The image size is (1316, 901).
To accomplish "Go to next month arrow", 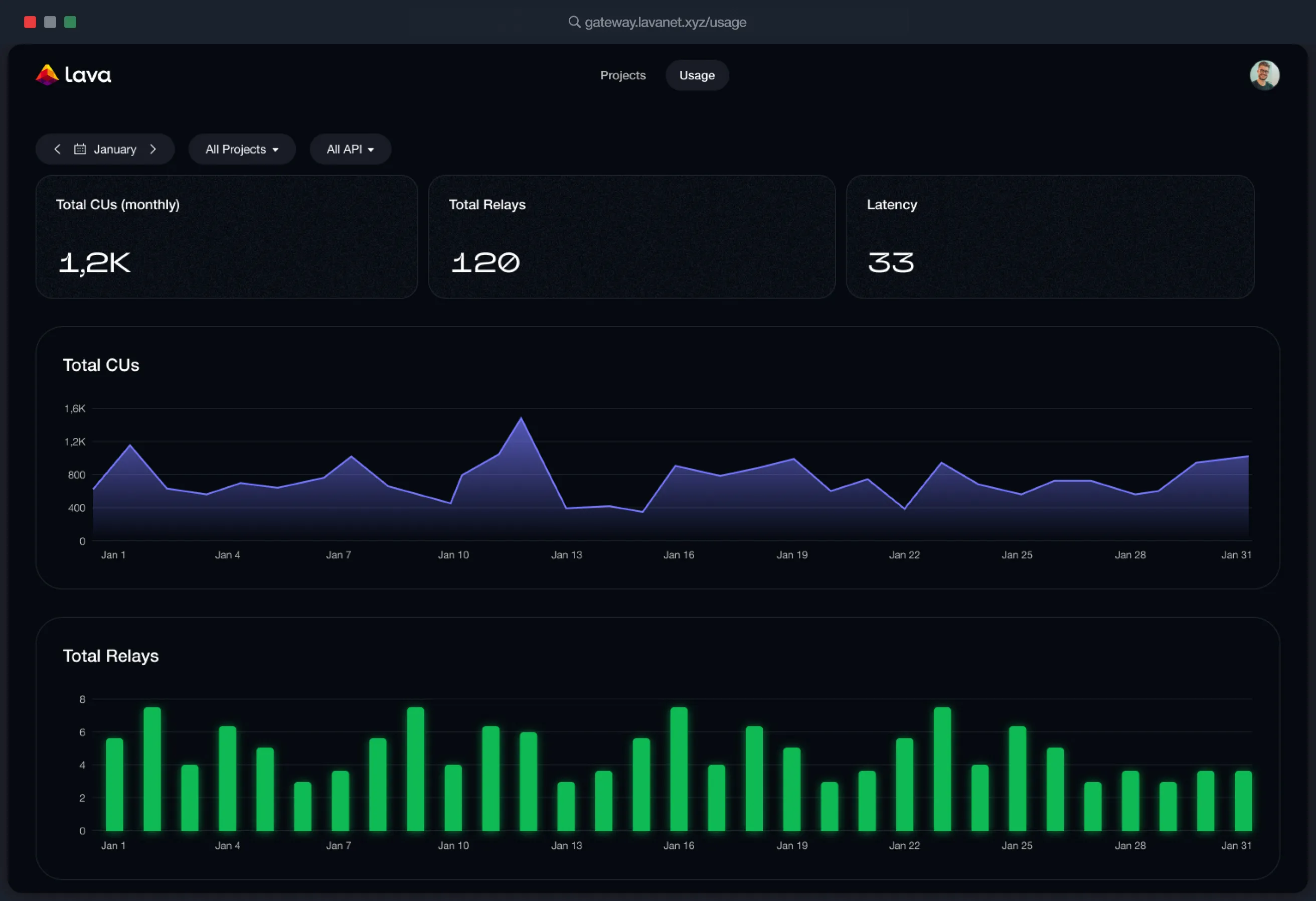I will tap(153, 149).
